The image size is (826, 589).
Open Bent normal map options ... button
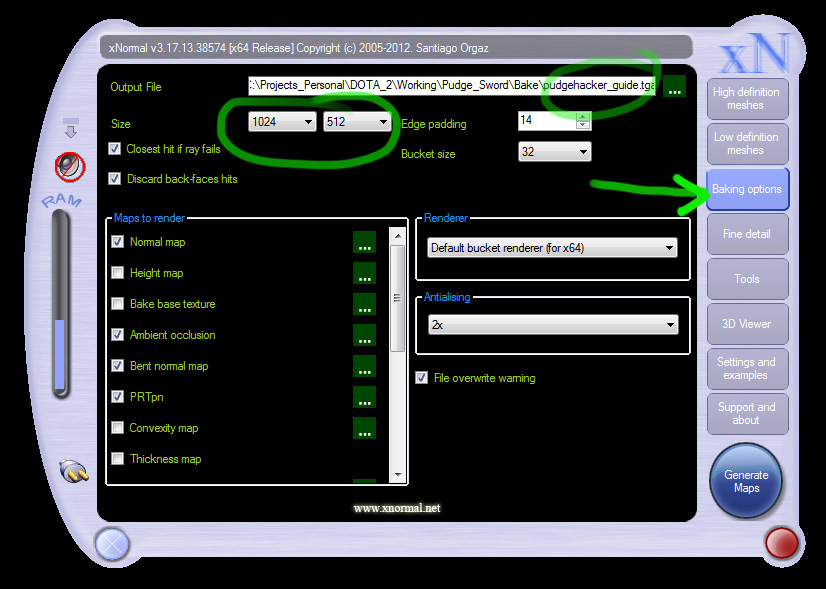pos(364,366)
